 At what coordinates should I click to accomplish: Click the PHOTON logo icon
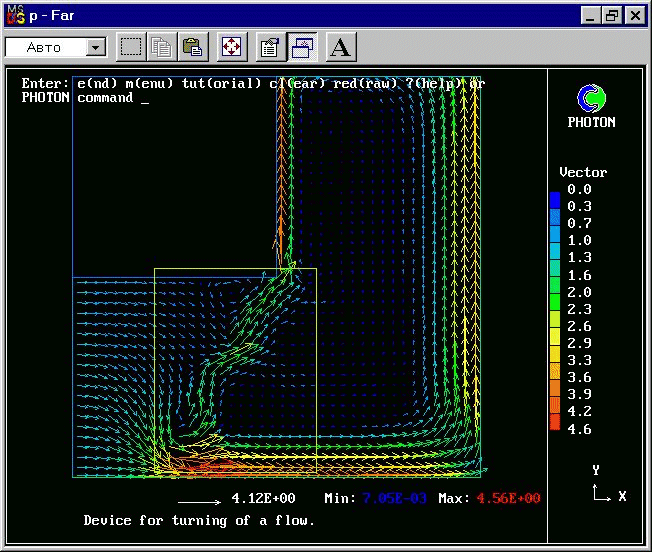591,99
